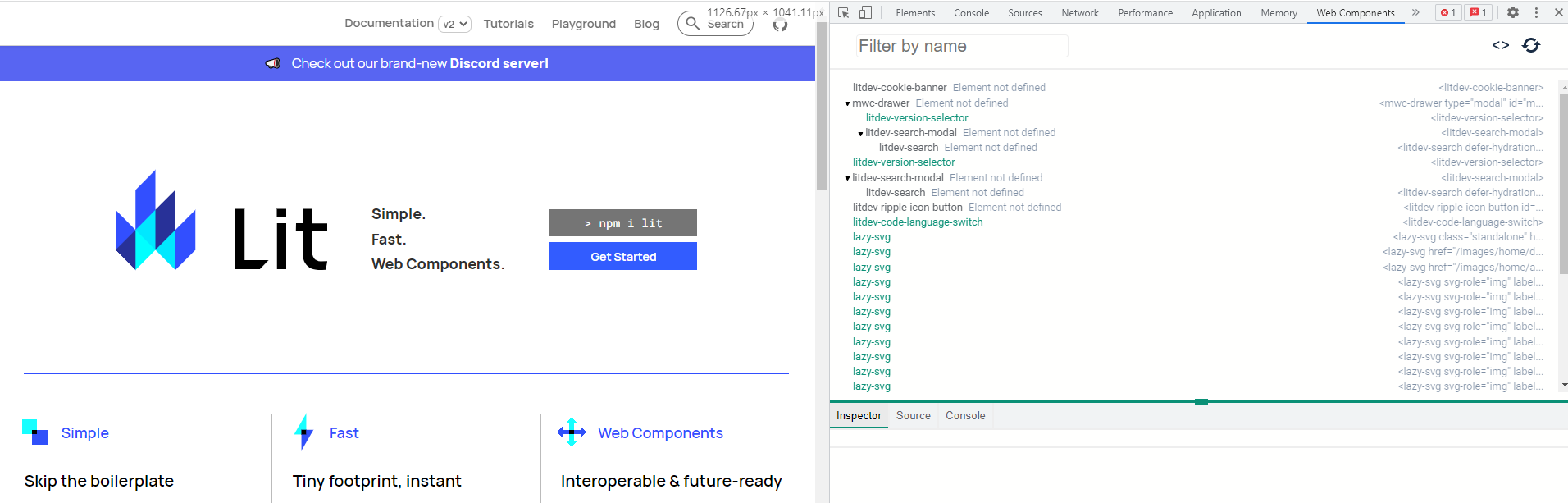Click the Web Components arrows icon
This screenshot has height=503, width=1568.
[572, 432]
